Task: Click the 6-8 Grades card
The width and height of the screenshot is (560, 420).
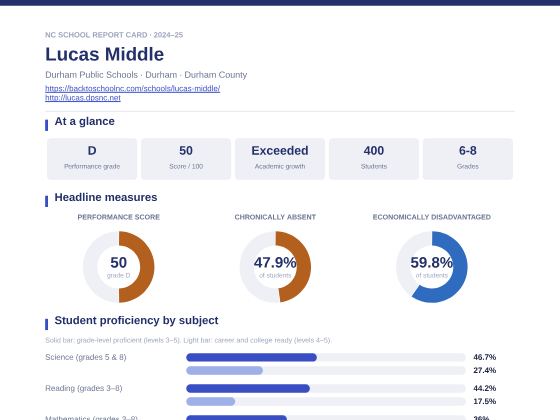Action: point(468,159)
